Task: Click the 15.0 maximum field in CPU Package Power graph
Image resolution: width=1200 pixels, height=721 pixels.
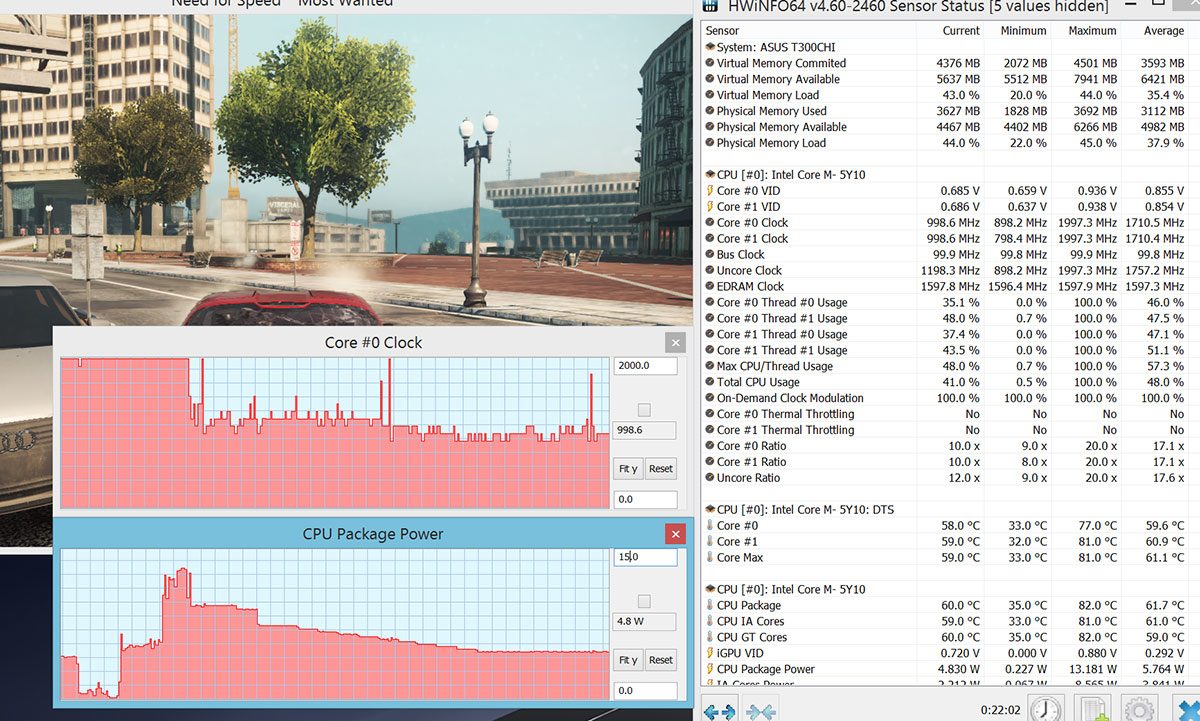Action: click(x=645, y=557)
